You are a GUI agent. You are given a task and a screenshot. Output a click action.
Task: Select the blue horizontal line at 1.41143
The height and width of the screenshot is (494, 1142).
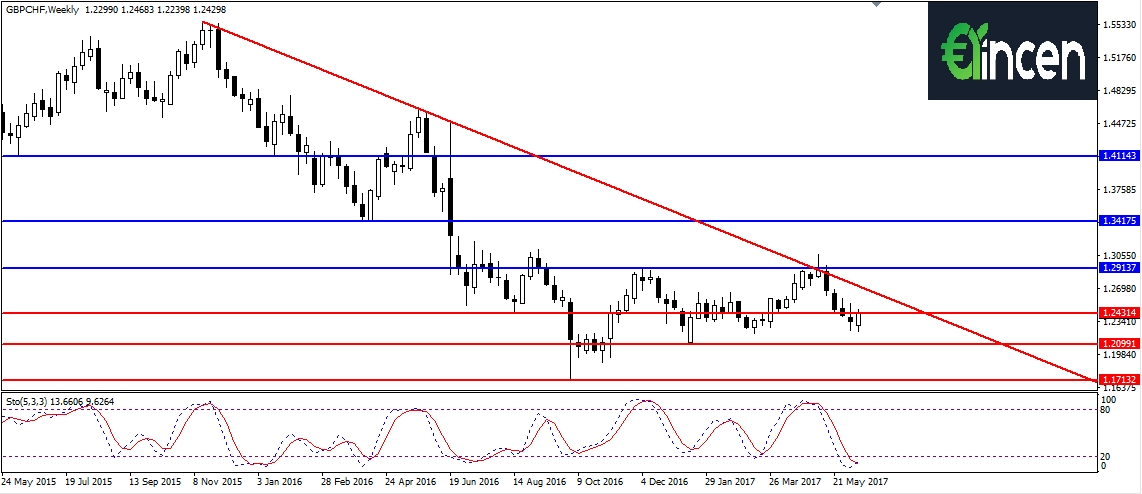tap(548, 156)
